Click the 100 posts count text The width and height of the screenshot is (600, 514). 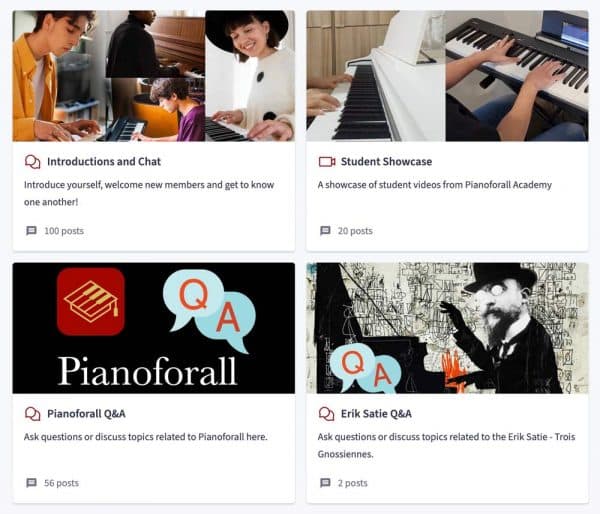tap(64, 231)
